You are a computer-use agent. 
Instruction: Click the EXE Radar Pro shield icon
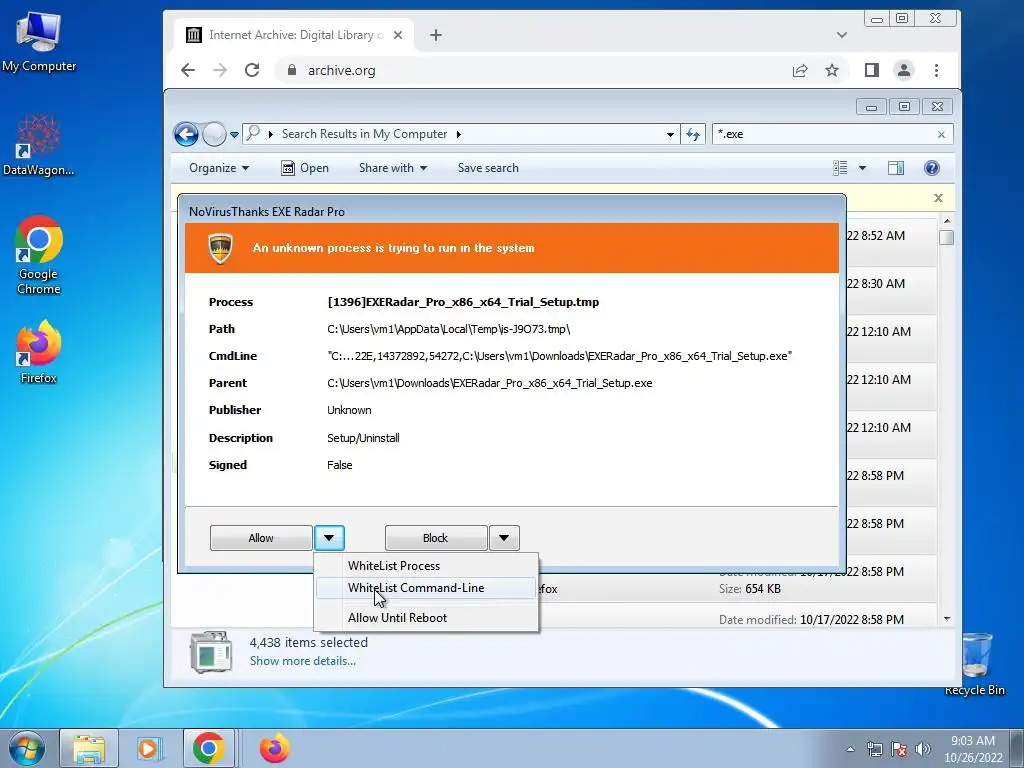(x=221, y=248)
